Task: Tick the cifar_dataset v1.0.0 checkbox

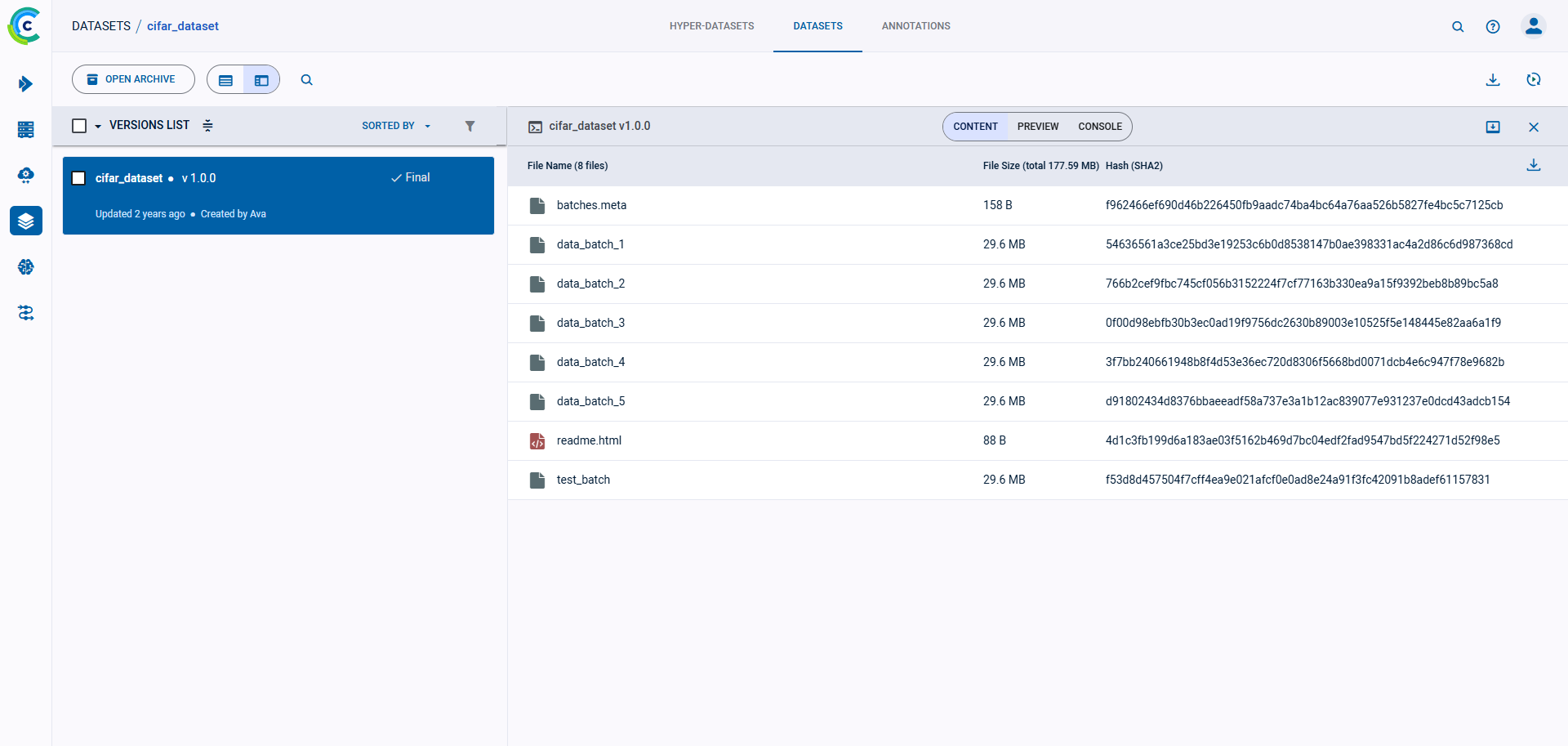Action: [79, 178]
